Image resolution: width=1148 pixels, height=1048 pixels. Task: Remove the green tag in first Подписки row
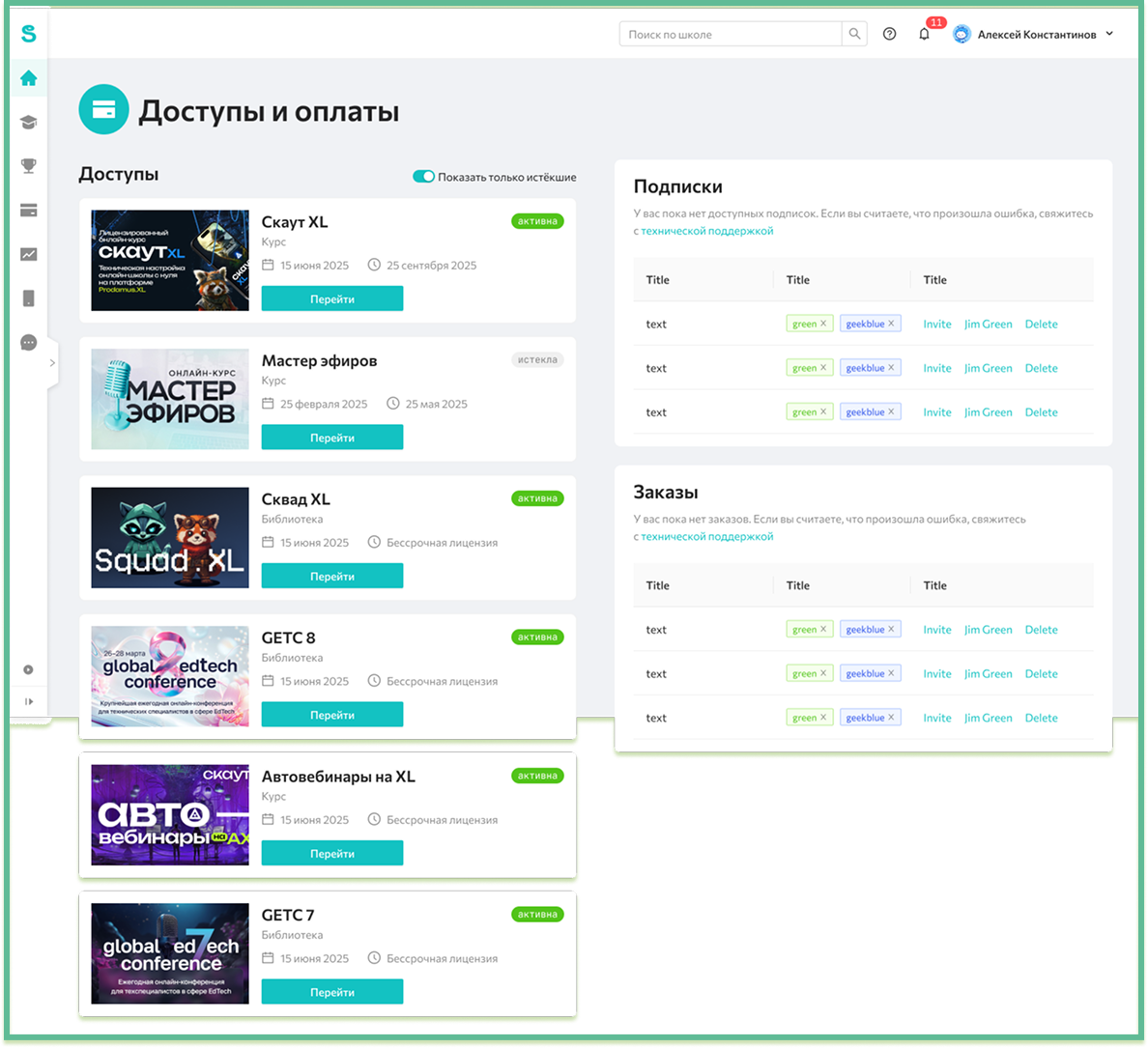coord(823,324)
